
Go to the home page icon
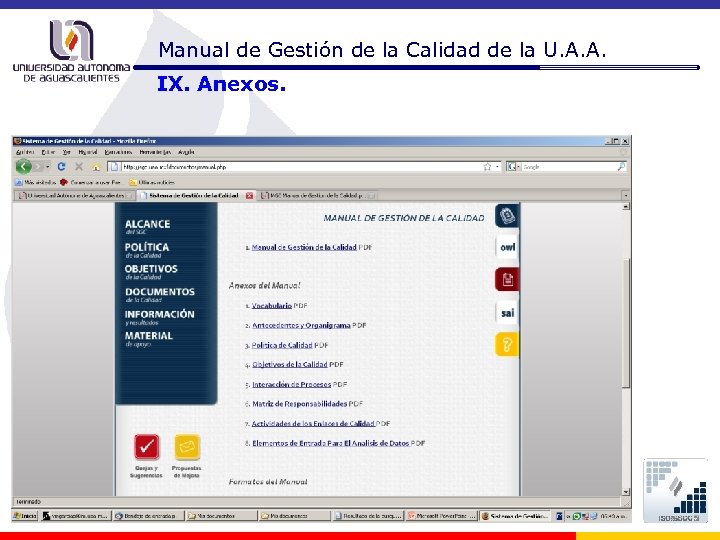[x=96, y=167]
